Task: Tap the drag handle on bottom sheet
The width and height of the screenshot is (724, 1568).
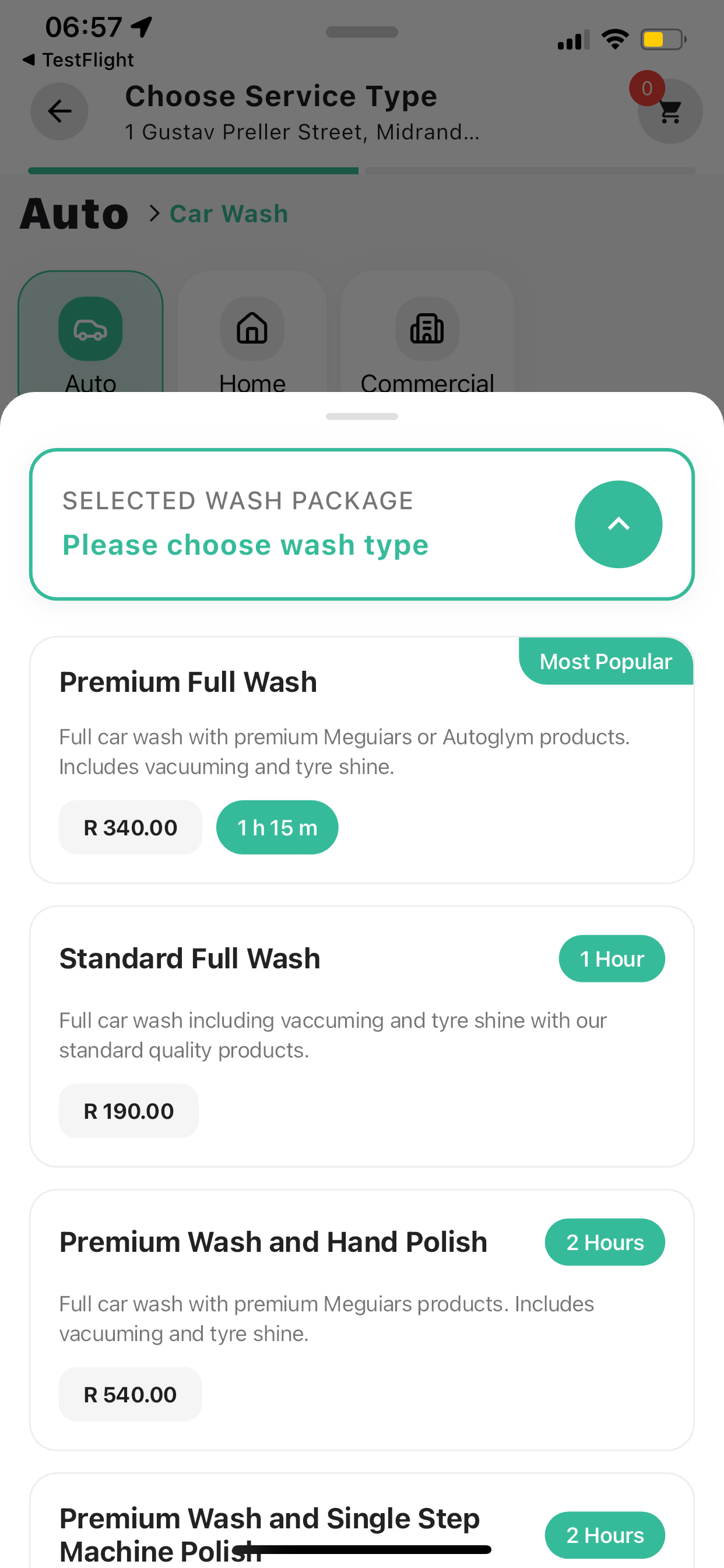Action: tap(362, 416)
